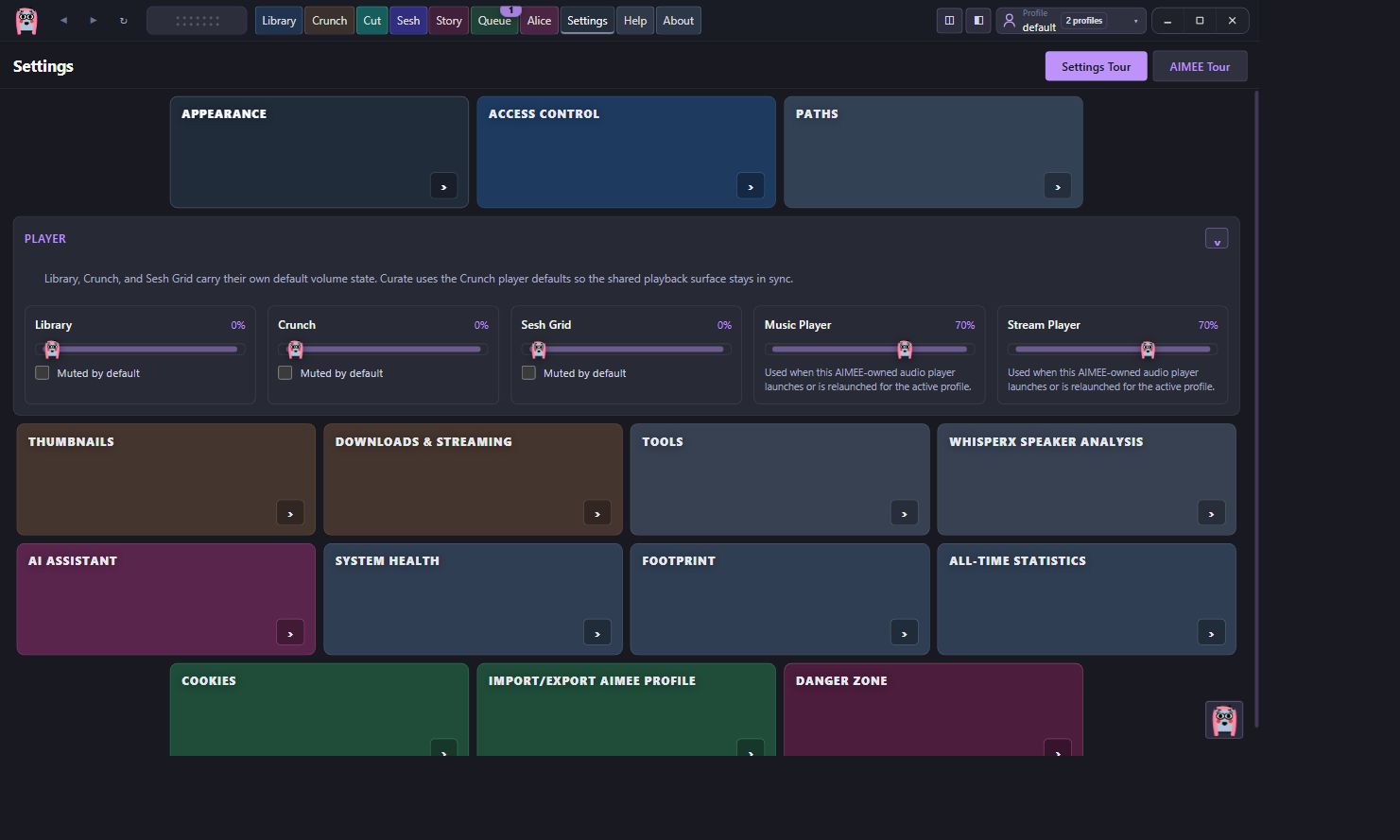Image resolution: width=1400 pixels, height=840 pixels.
Task: Expand the AI Assistant section
Action: point(290,633)
